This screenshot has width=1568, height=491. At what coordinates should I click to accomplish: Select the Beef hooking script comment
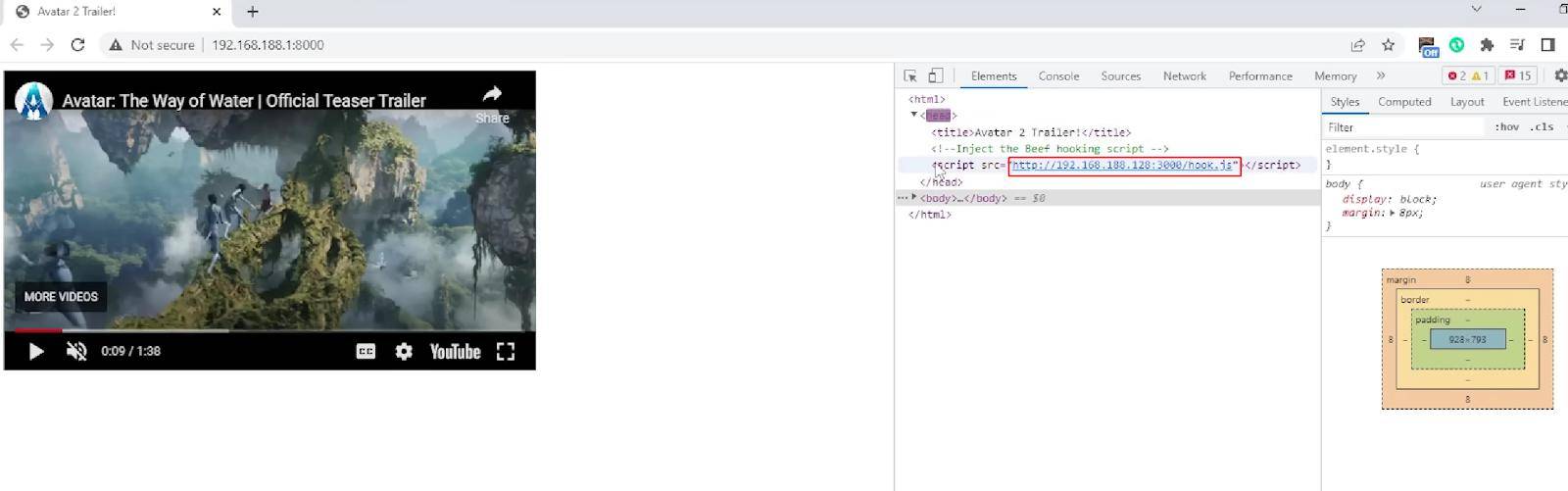tap(1050, 149)
